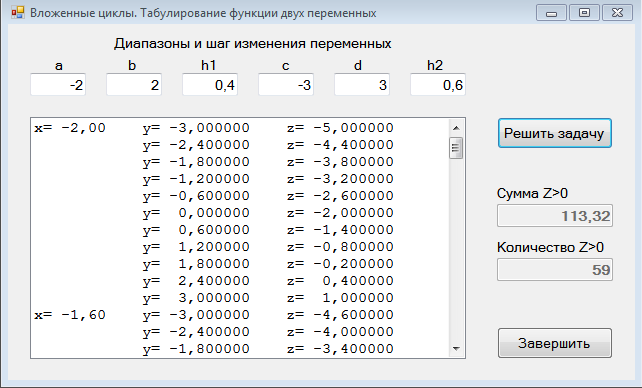Click the Завершить button
The image size is (642, 388).
[x=554, y=343]
